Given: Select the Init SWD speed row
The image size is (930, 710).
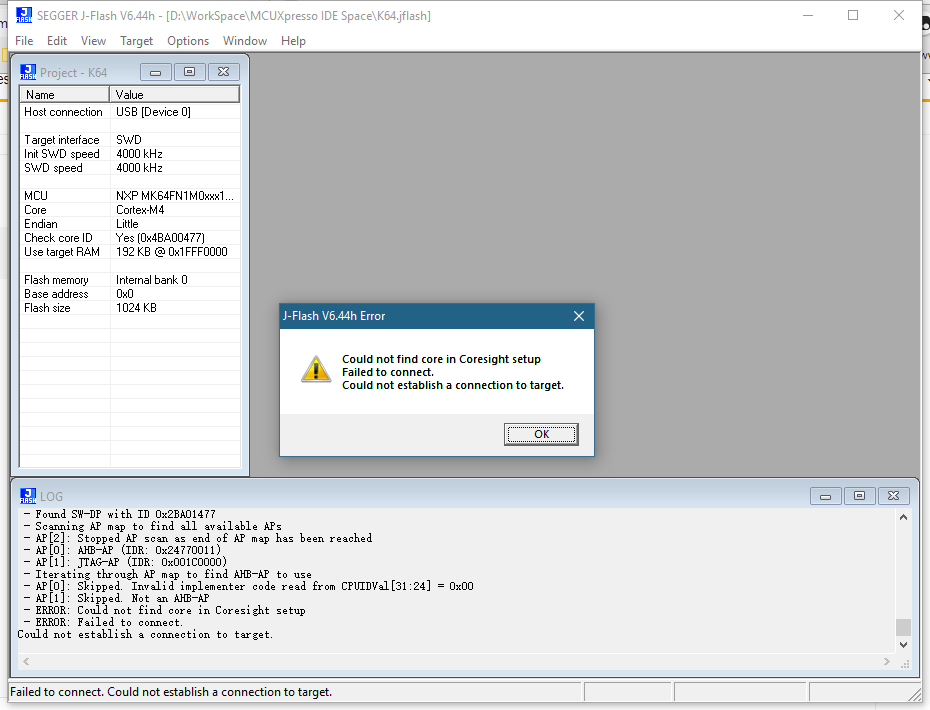Looking at the screenshot, I should pos(130,154).
